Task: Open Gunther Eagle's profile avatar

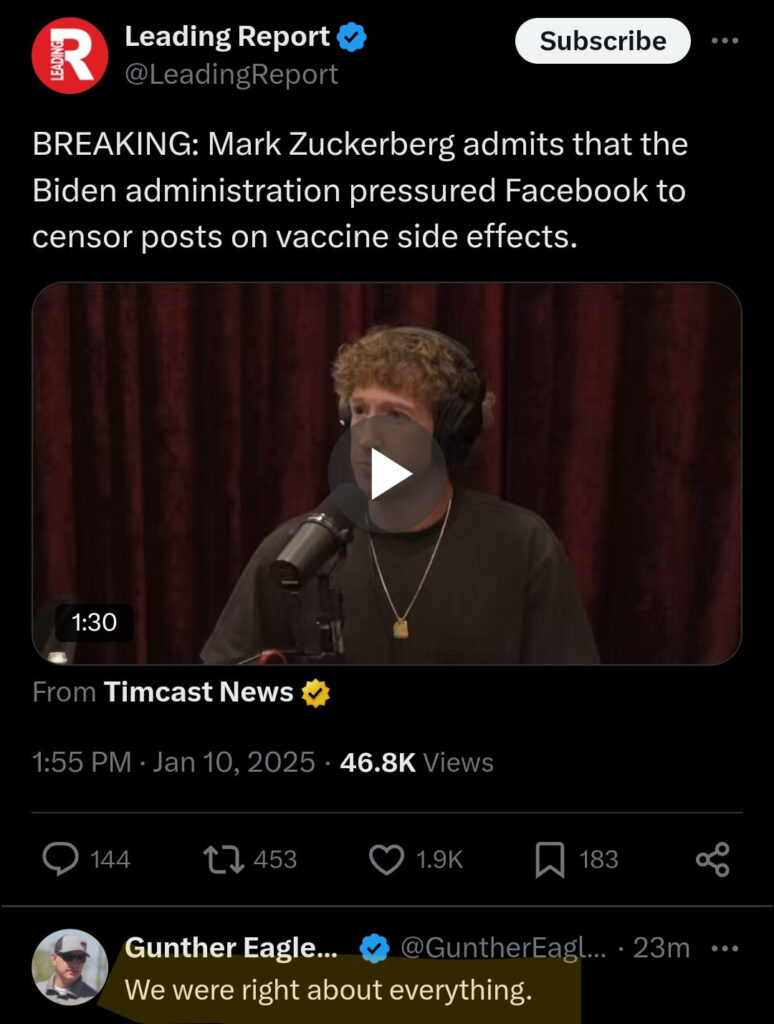Action: 69,966
